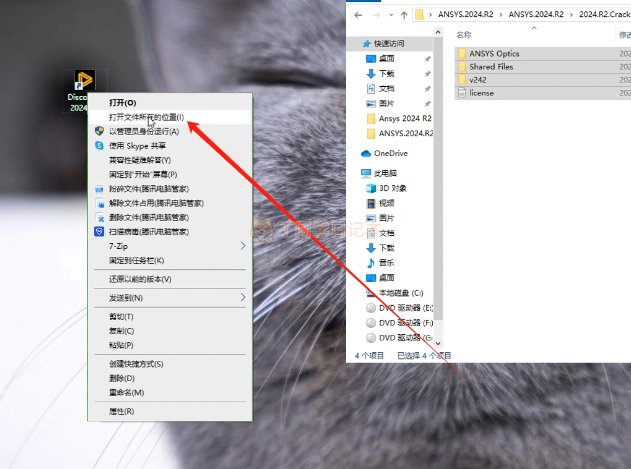Click the delete-file icon beside 删除文件
The height and width of the screenshot is (469, 631).
pos(100,218)
